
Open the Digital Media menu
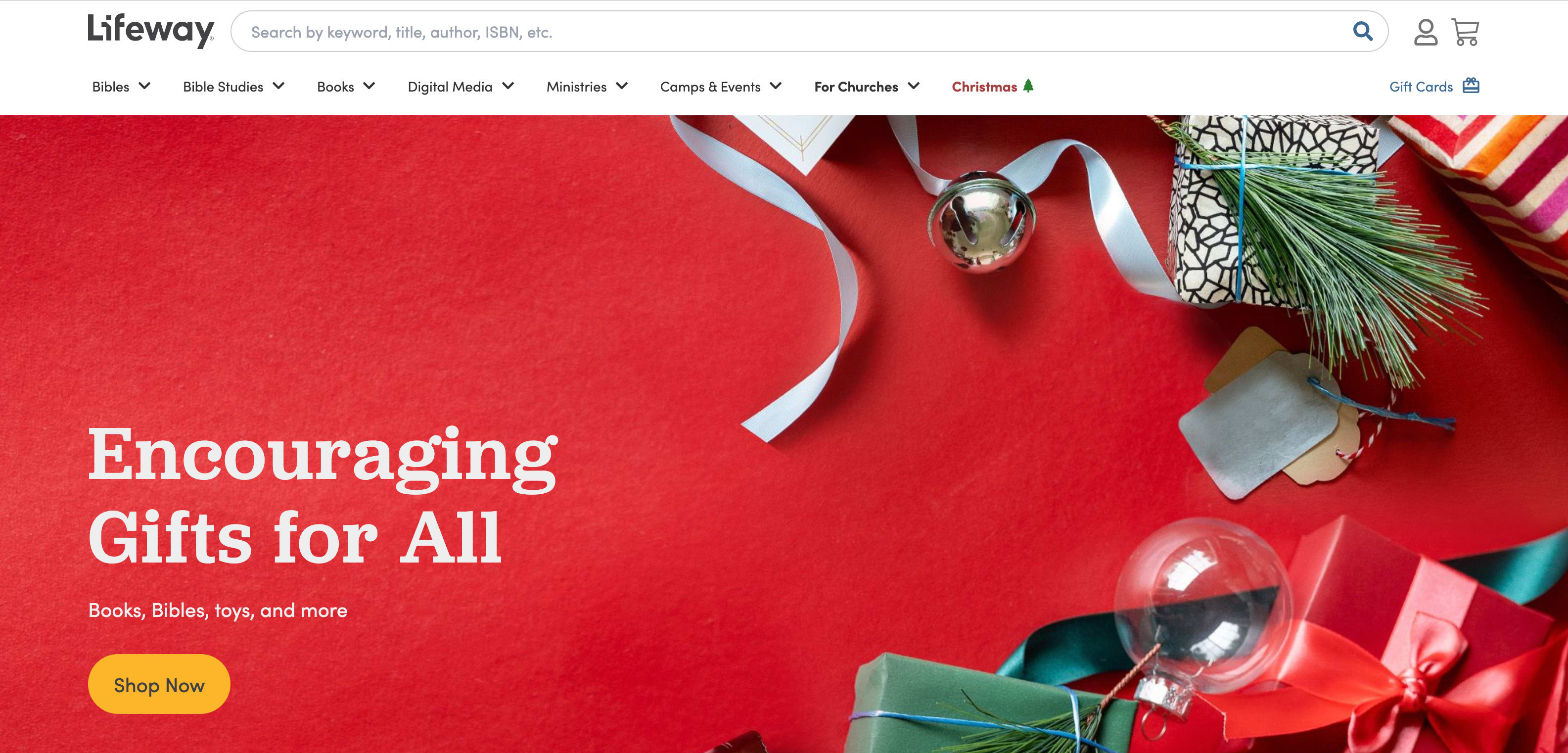(x=450, y=87)
